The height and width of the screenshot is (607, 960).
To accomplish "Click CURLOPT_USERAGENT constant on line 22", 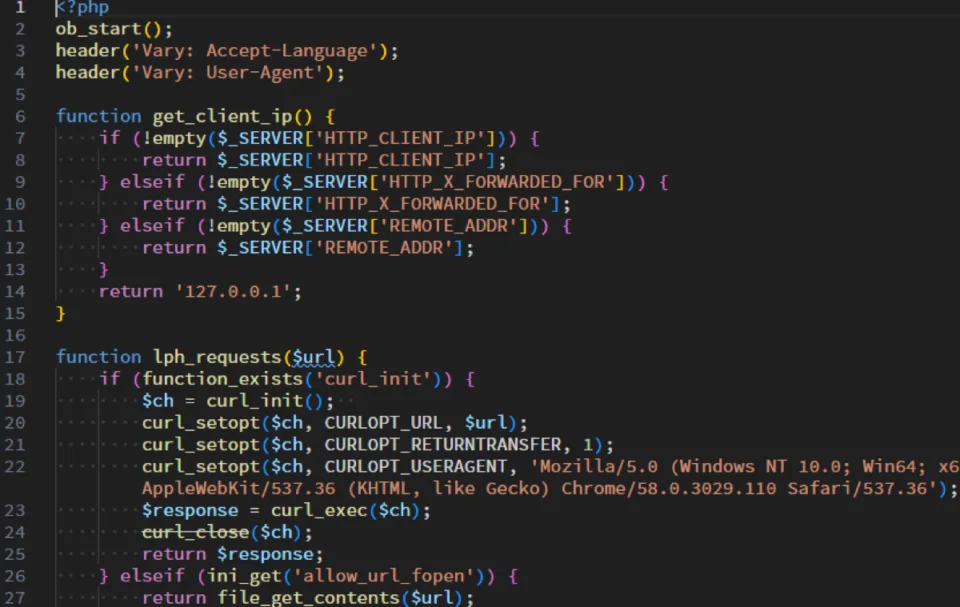I will point(416,467).
